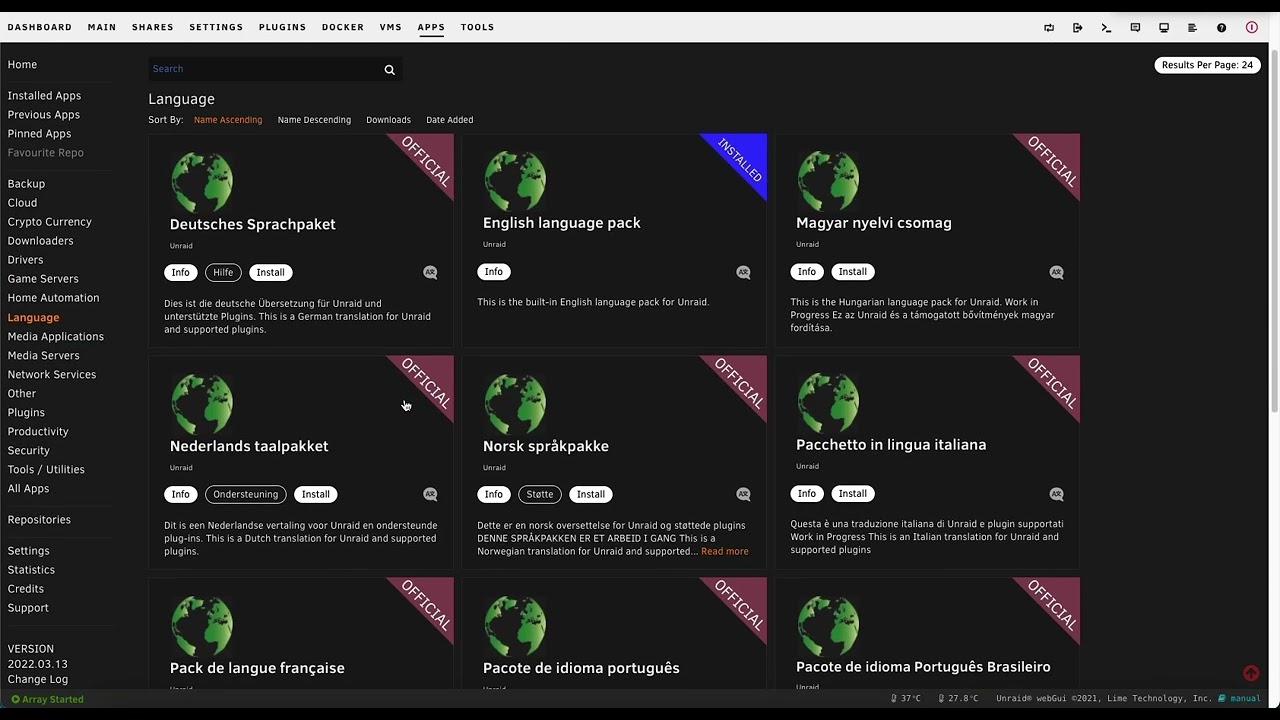The image size is (1280, 720).
Task: Click the round badge icon on Deutsches Sprachpaket card
Action: (430, 272)
